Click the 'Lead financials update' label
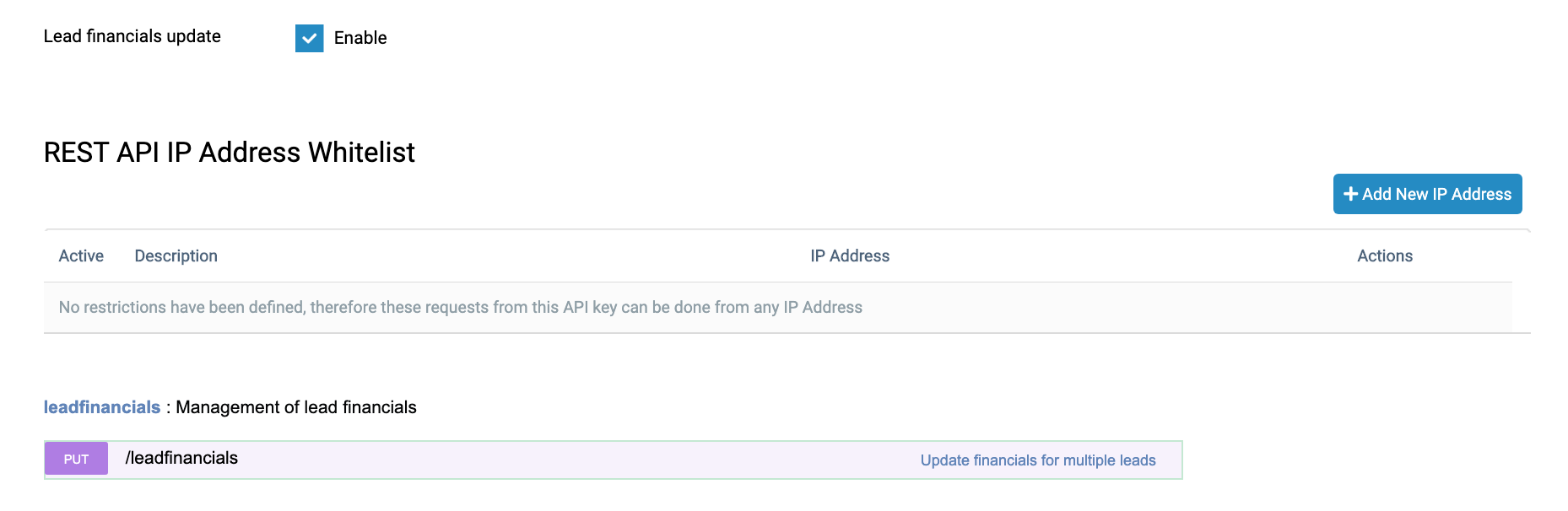This screenshot has height=511, width=1568. click(132, 36)
